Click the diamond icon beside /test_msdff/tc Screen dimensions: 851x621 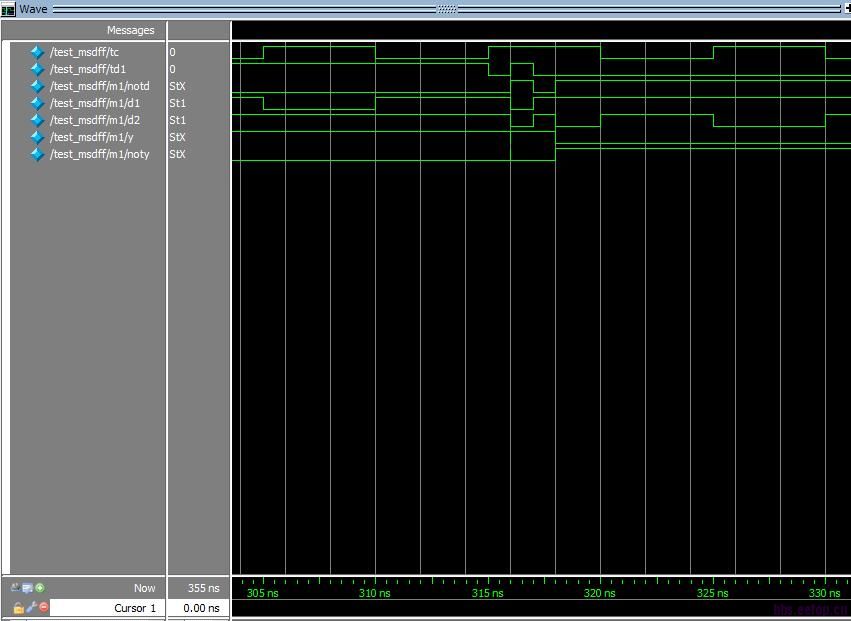(37, 52)
